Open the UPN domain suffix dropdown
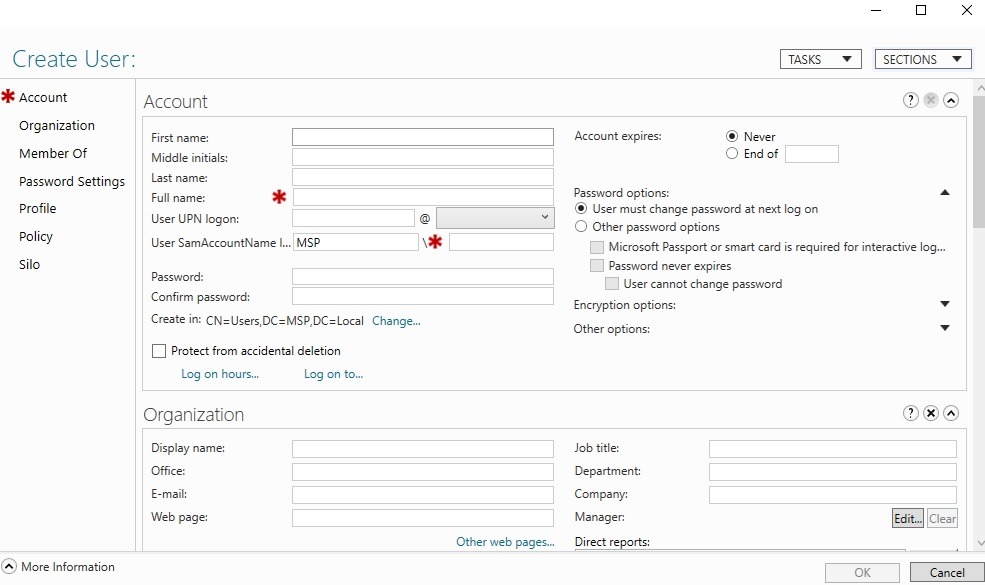The height and width of the screenshot is (585, 985). point(546,218)
